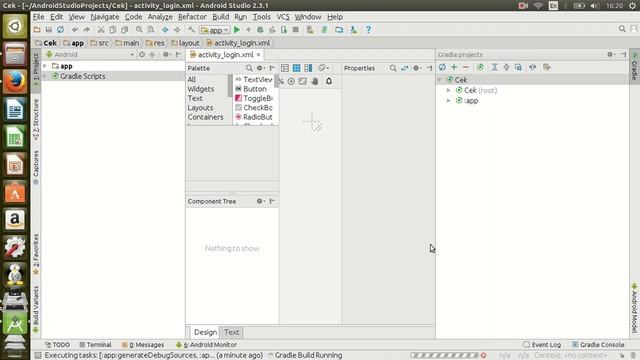Click the Paste icon in the toolbar

pos(124,30)
